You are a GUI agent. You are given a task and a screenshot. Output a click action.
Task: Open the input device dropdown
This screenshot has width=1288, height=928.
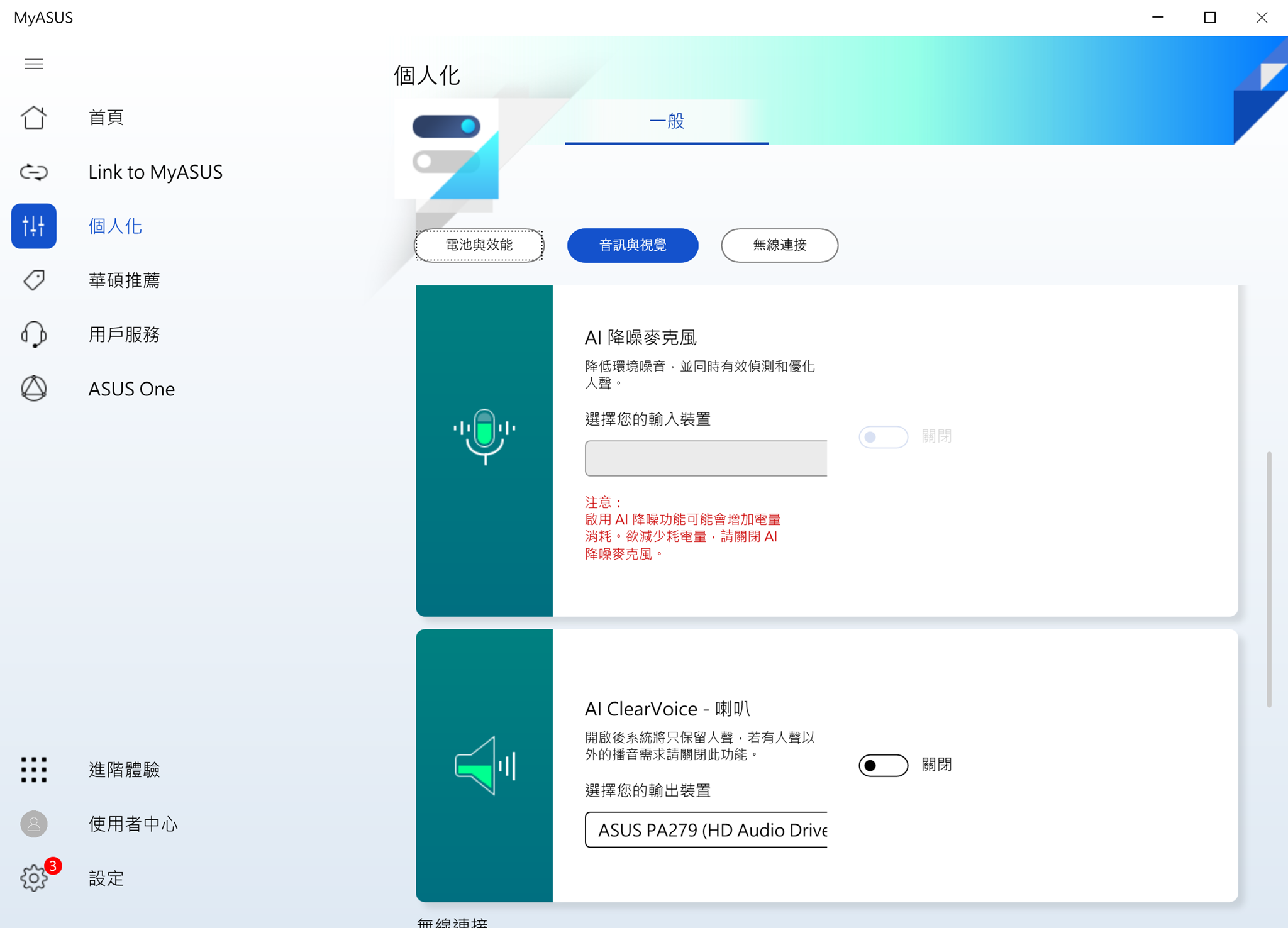tap(706, 458)
